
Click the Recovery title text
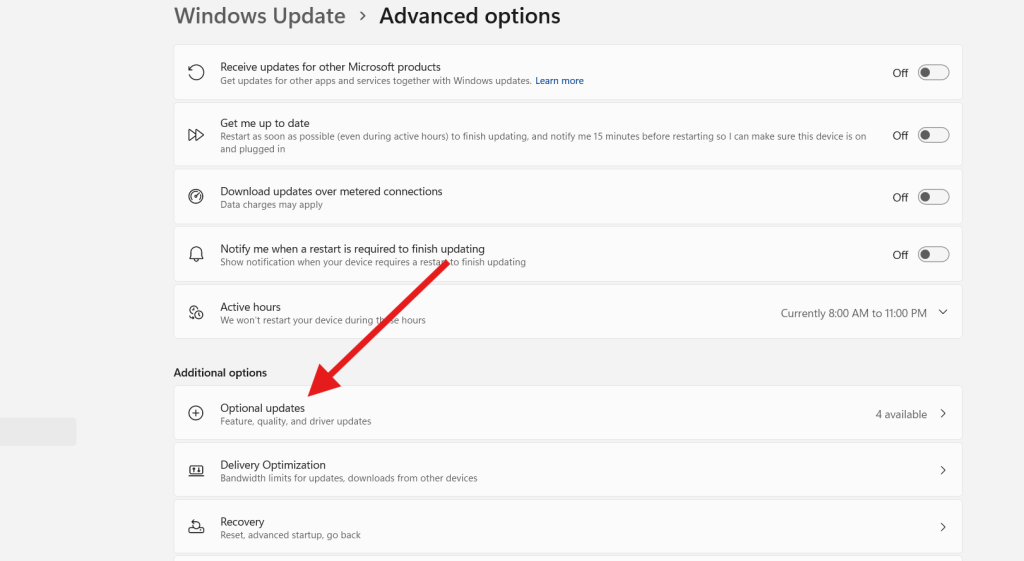[x=242, y=521]
